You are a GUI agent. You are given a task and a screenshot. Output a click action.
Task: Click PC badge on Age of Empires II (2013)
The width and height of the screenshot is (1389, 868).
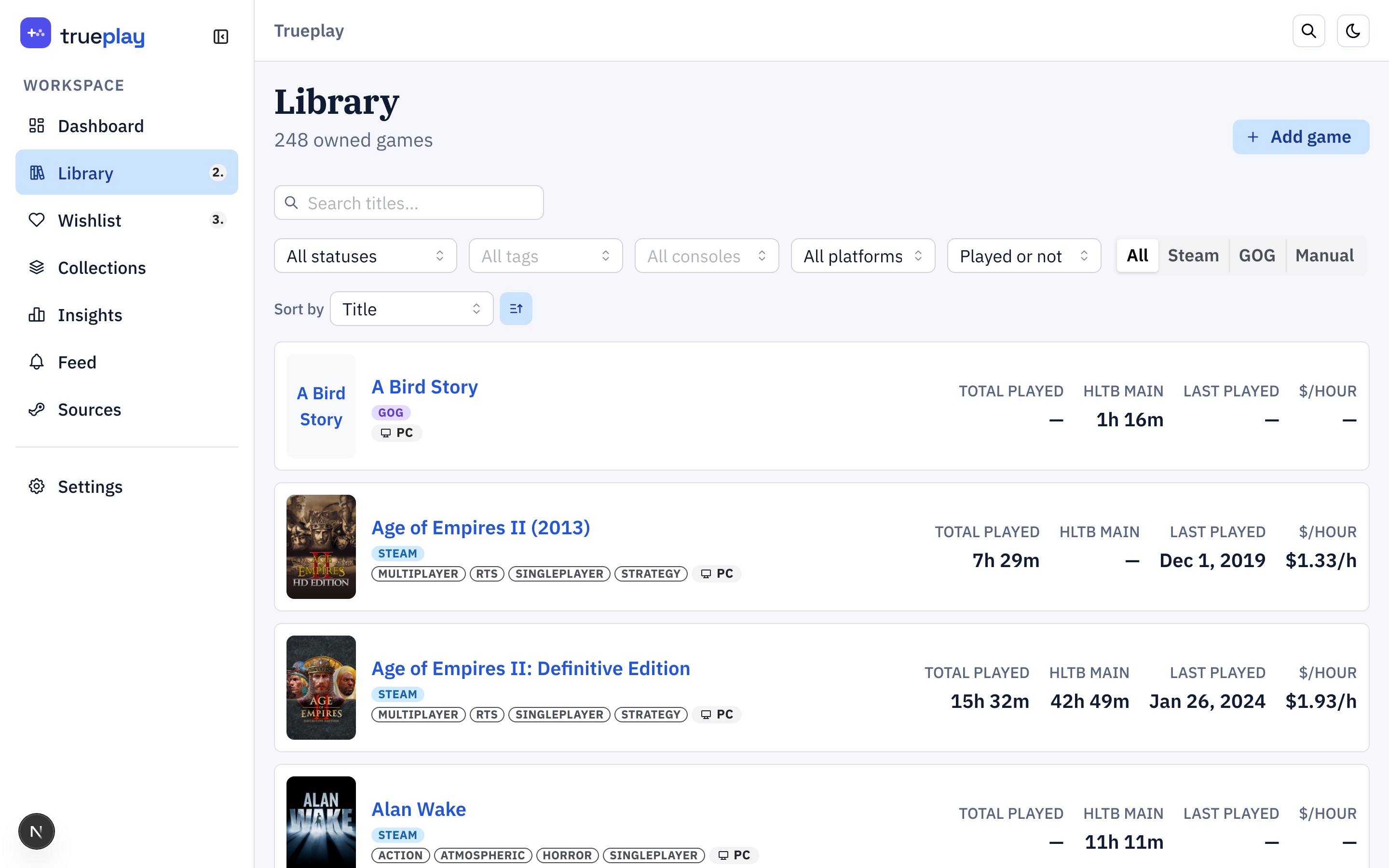click(x=717, y=573)
